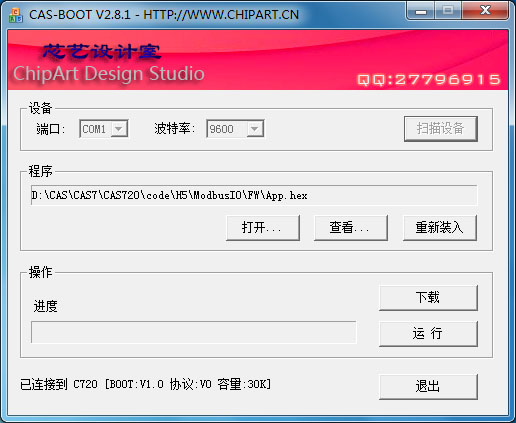Image resolution: width=516 pixels, height=423 pixels.
Task: Click the CAS-BOOT app icon in title bar
Action: tap(16, 15)
